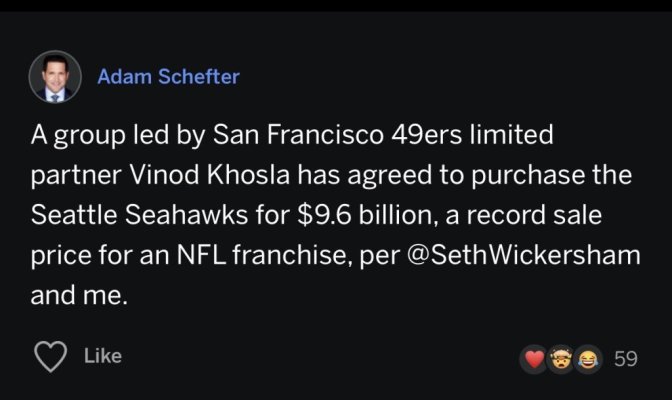672x400 pixels.
Task: View the 59 reactions count
Action: tap(626, 358)
